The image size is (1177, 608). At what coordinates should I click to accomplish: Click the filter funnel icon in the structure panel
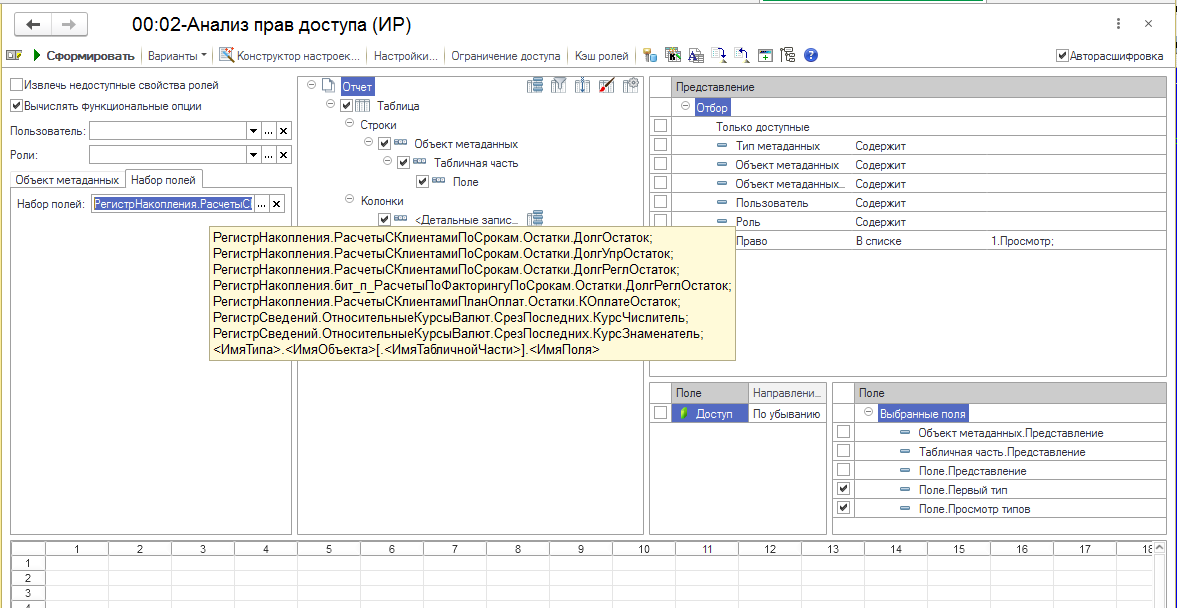[x=560, y=86]
